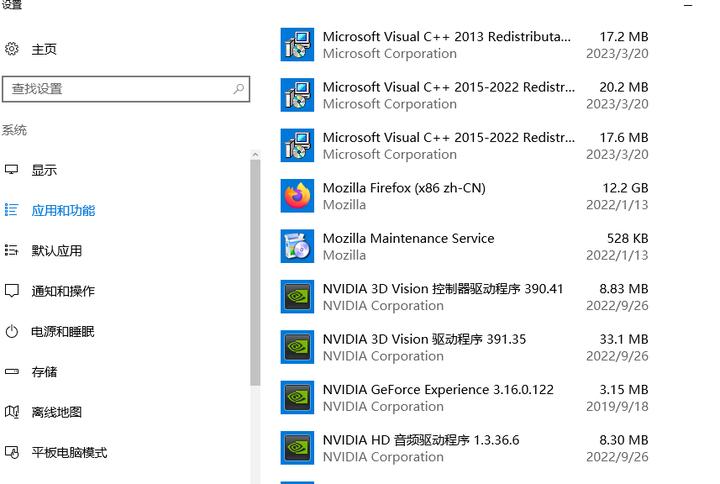This screenshot has width=720, height=484.
Task: Open 平板电脑模式 settings
Action: [x=69, y=452]
